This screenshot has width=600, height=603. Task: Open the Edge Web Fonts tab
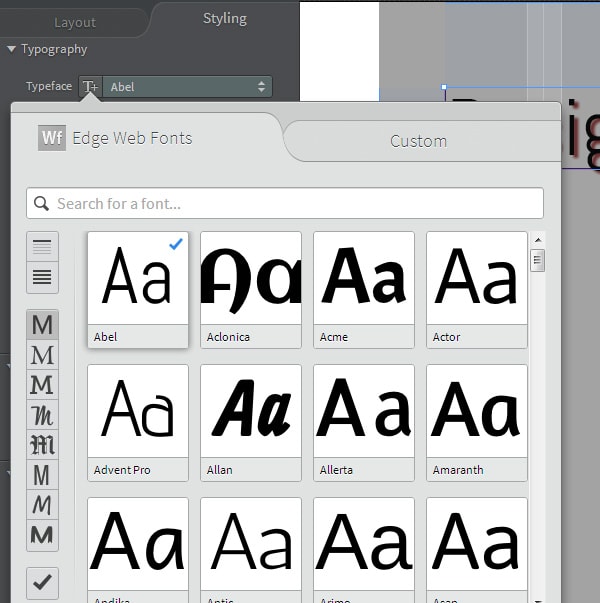click(147, 138)
